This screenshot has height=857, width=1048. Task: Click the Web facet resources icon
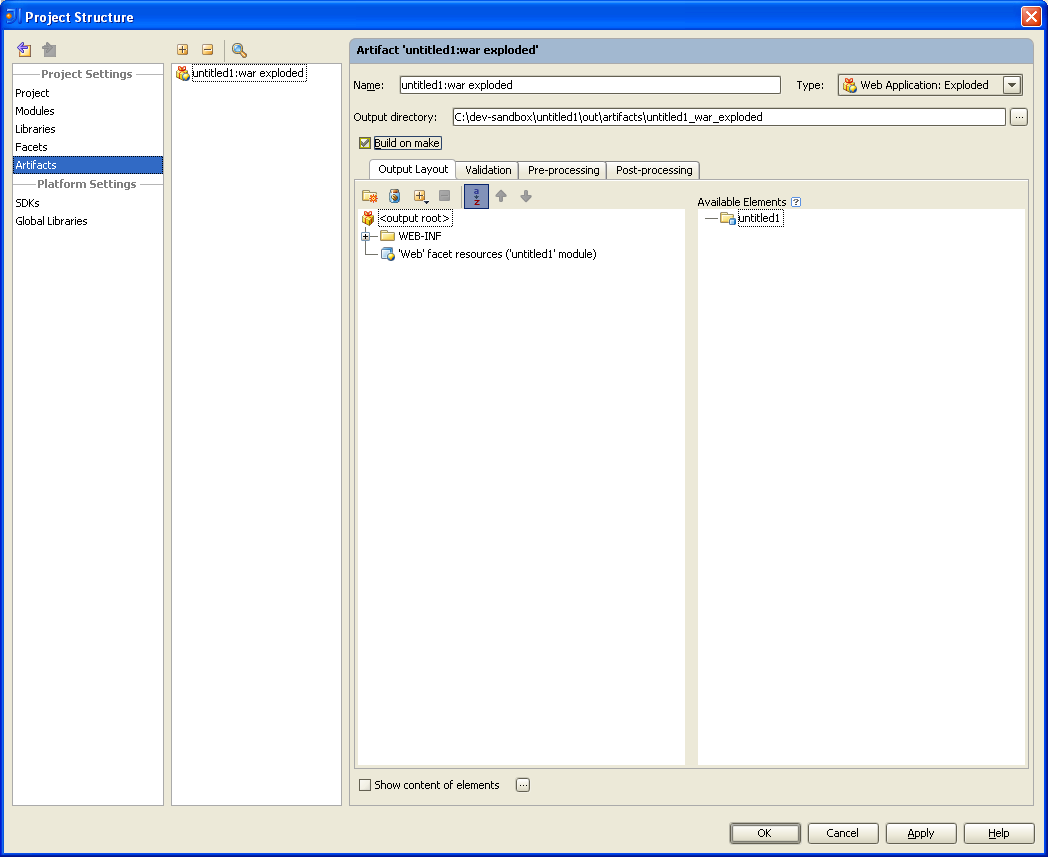[388, 254]
